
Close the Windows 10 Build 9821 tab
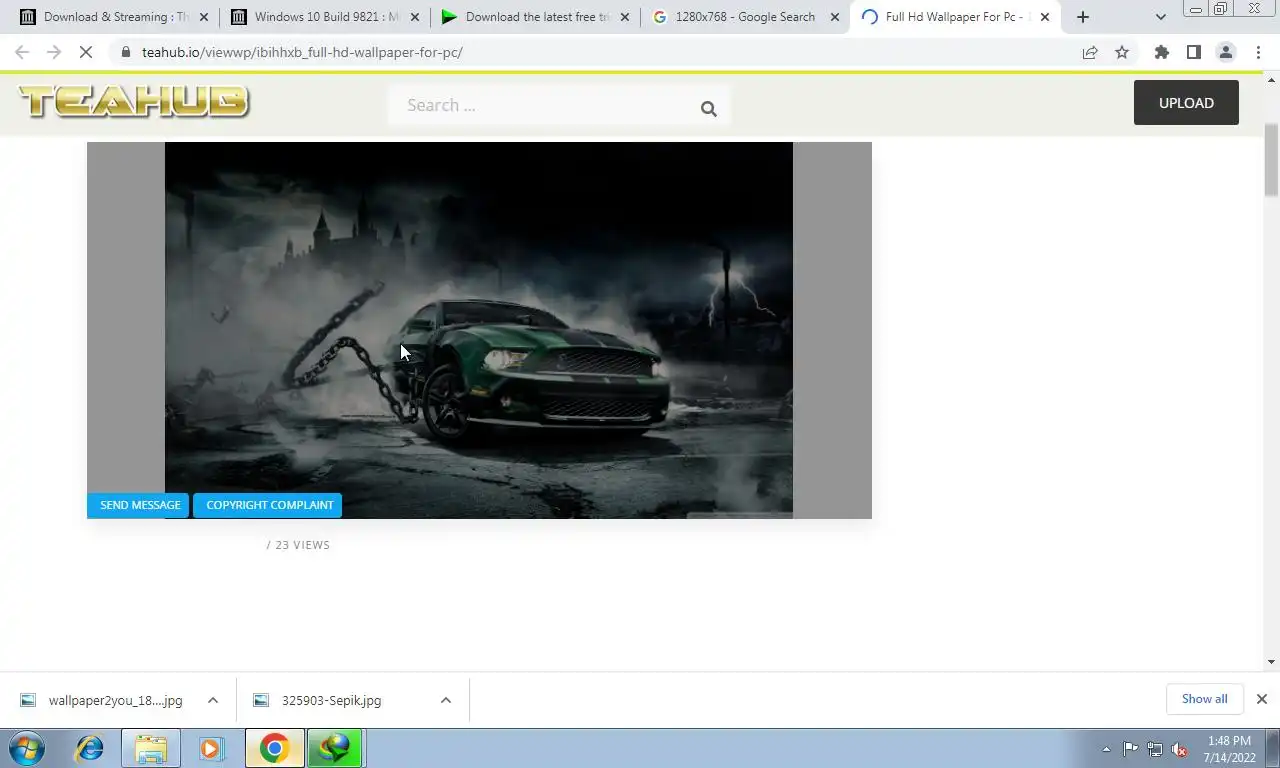coord(415,17)
